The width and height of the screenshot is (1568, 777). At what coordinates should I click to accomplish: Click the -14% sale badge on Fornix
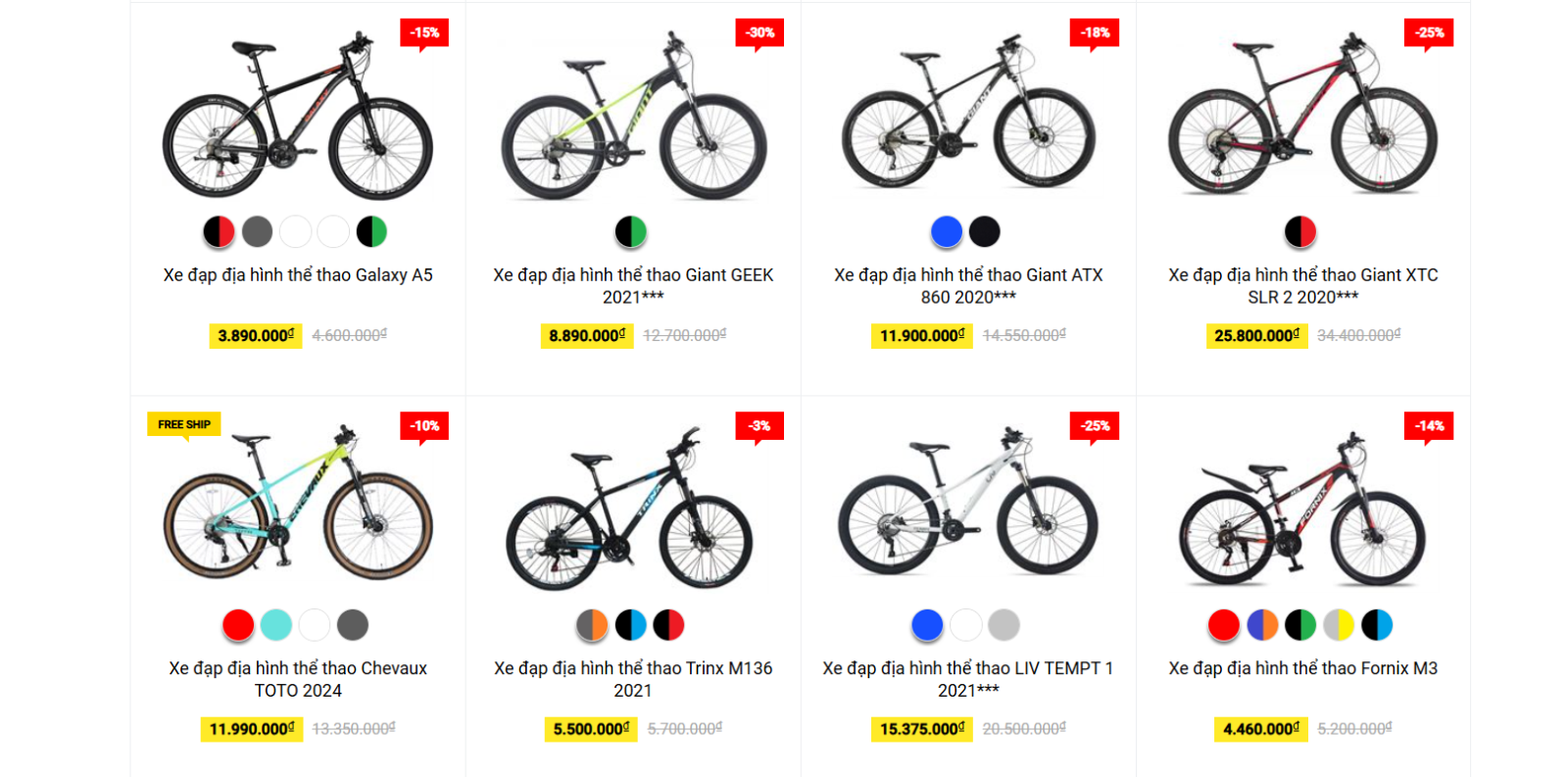(1429, 425)
